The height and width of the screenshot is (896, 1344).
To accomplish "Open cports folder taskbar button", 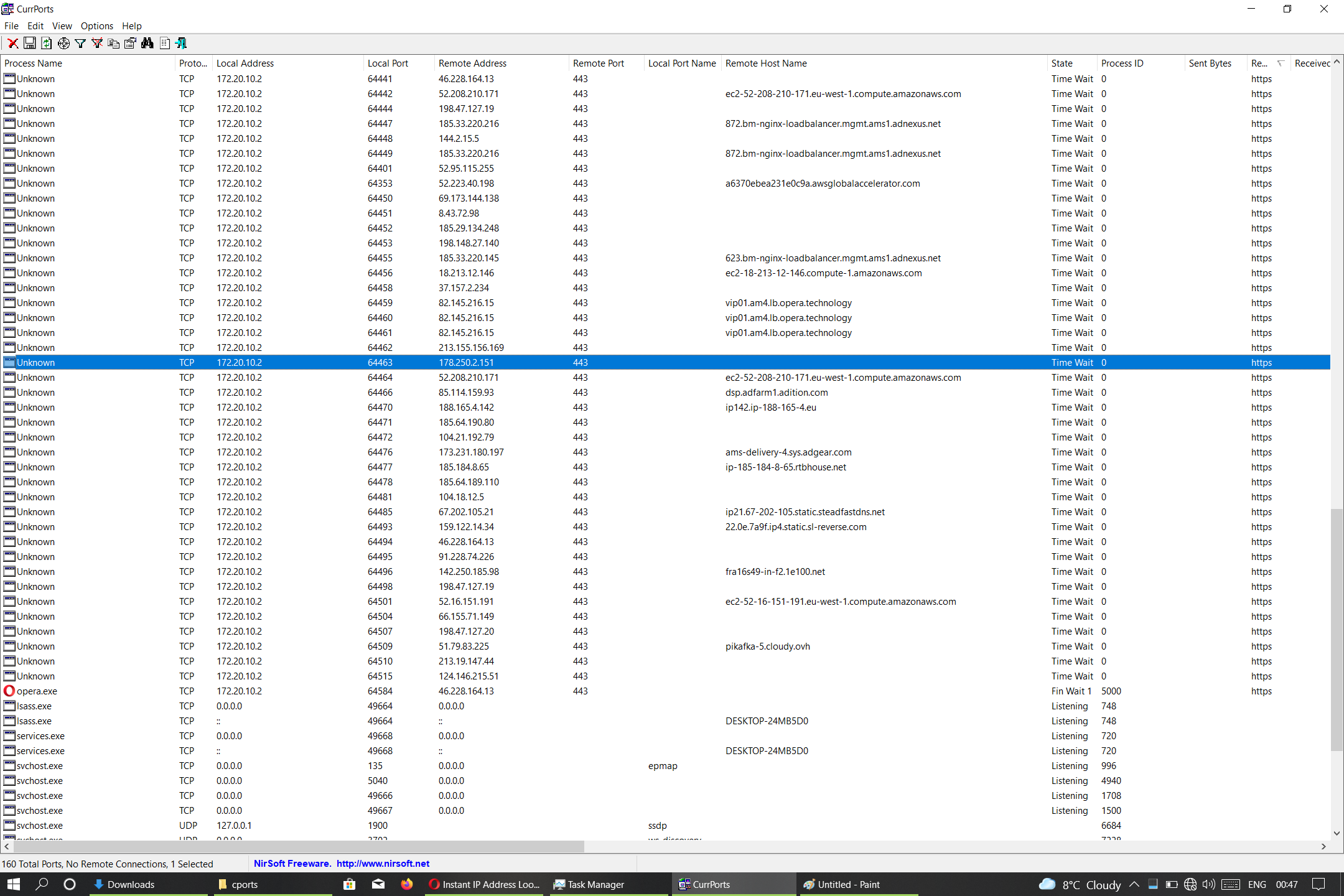I will (x=273, y=884).
